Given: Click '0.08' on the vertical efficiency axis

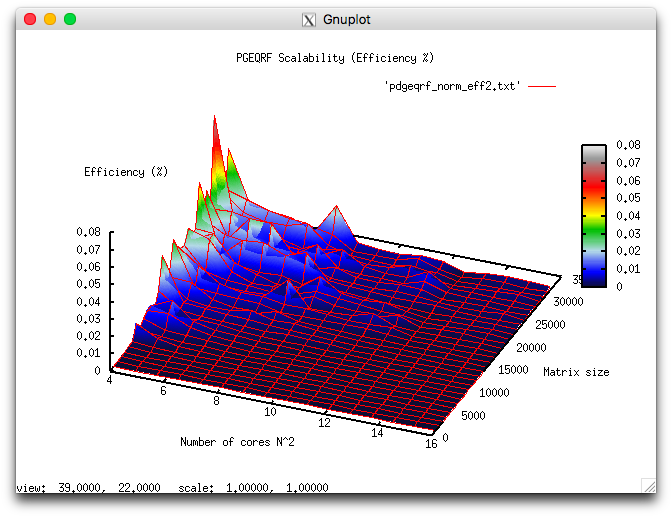Looking at the screenshot, I should click(88, 232).
